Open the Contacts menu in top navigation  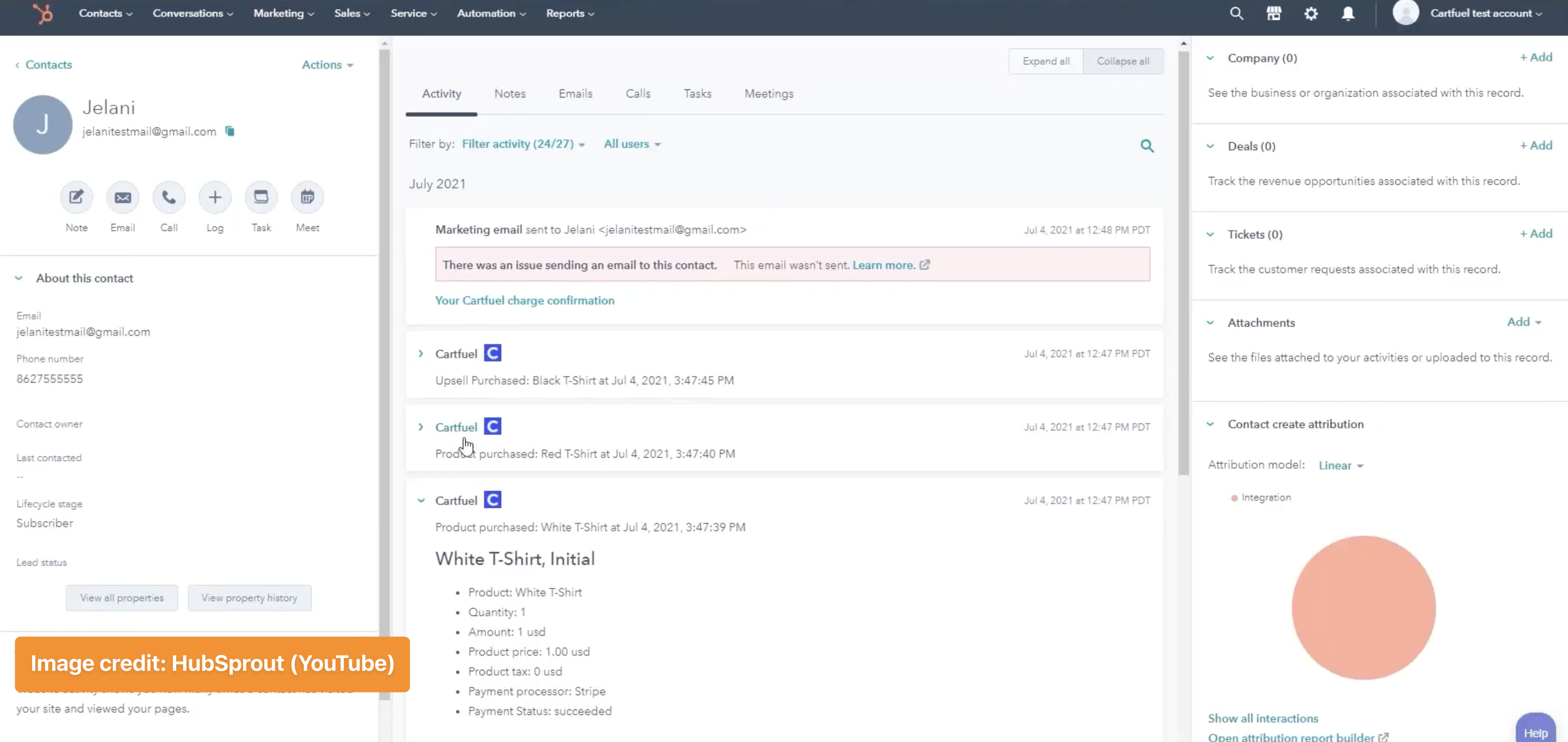click(106, 13)
